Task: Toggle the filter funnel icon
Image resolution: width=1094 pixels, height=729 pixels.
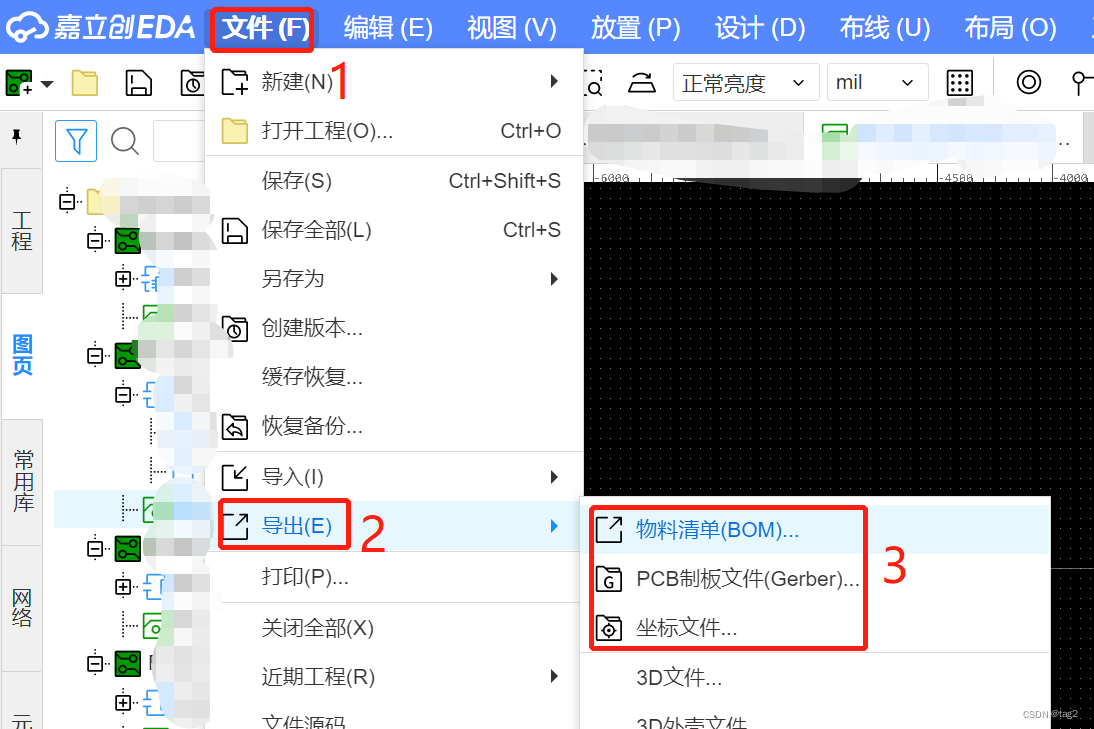Action: [76, 141]
